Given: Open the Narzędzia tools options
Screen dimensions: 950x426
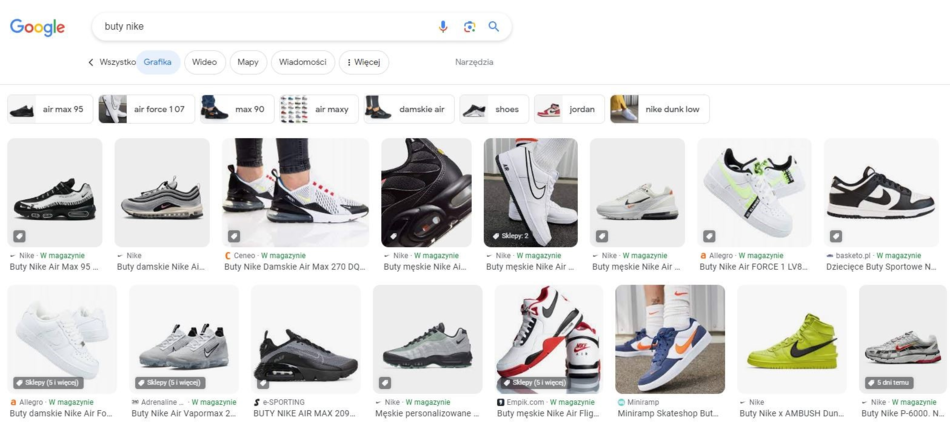Looking at the screenshot, I should pyautogui.click(x=474, y=62).
